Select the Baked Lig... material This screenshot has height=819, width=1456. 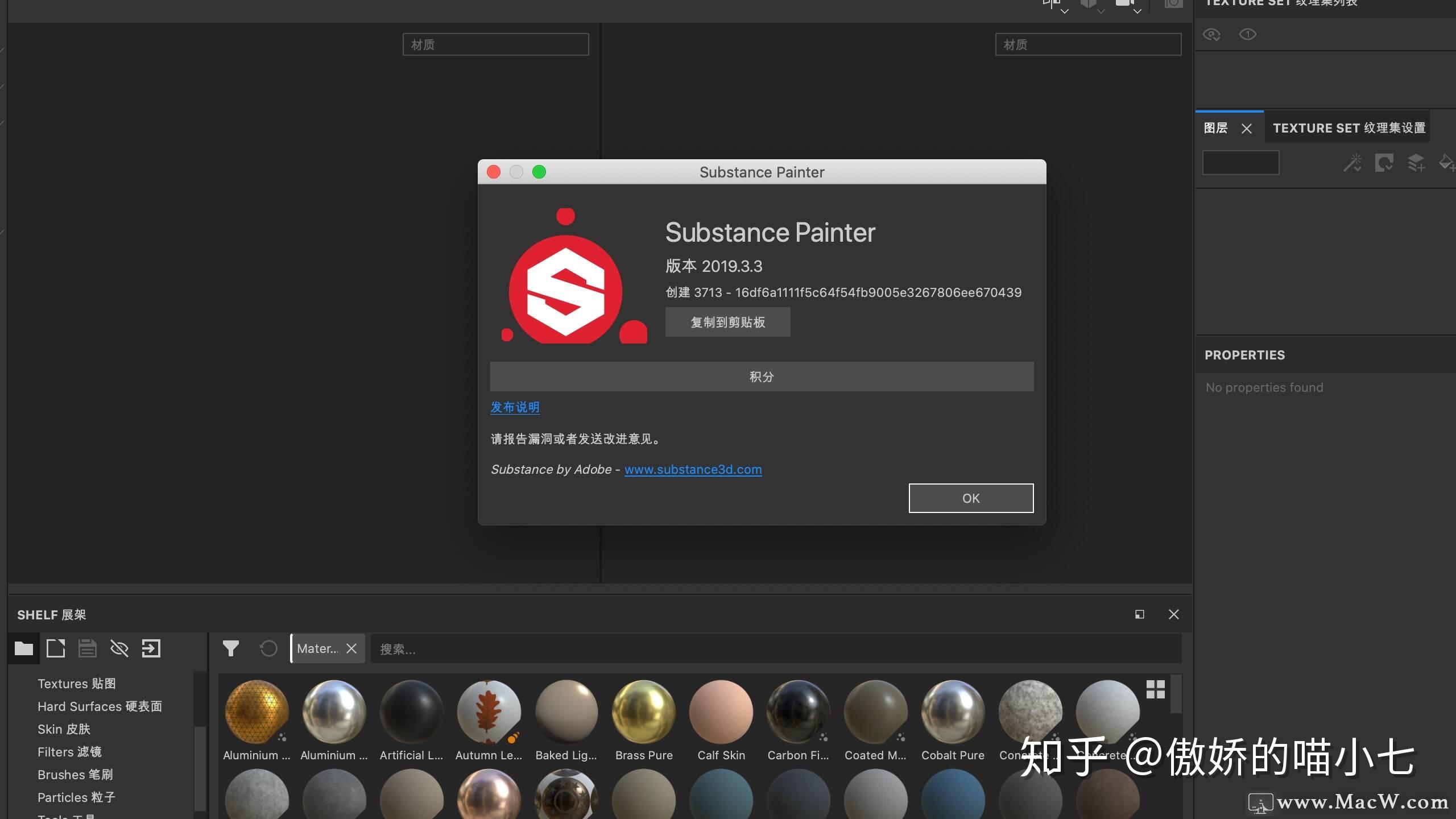pyautogui.click(x=566, y=712)
